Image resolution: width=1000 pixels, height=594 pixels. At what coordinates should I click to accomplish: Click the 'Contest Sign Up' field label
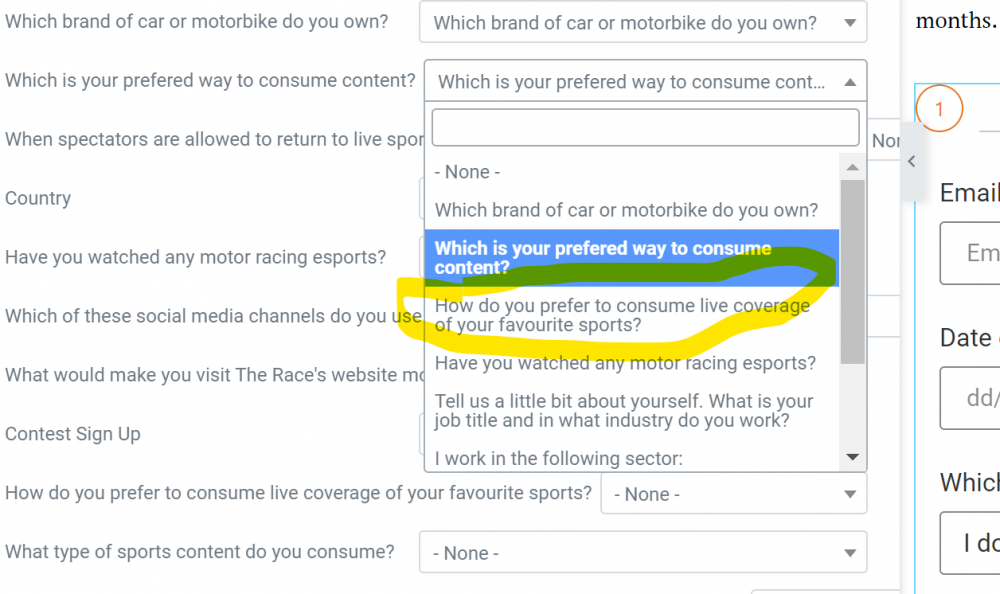(x=73, y=434)
